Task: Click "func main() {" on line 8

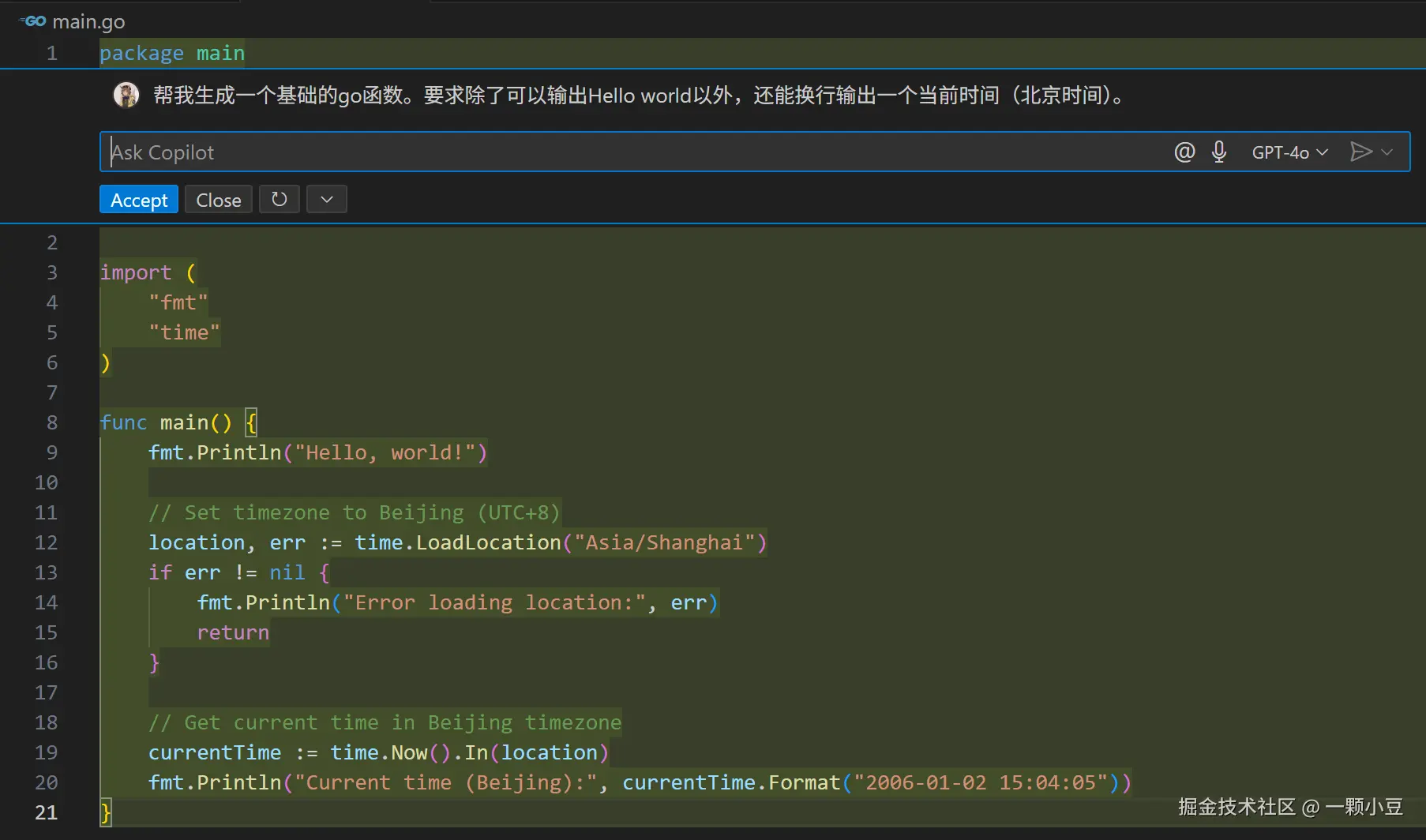Action: point(178,422)
